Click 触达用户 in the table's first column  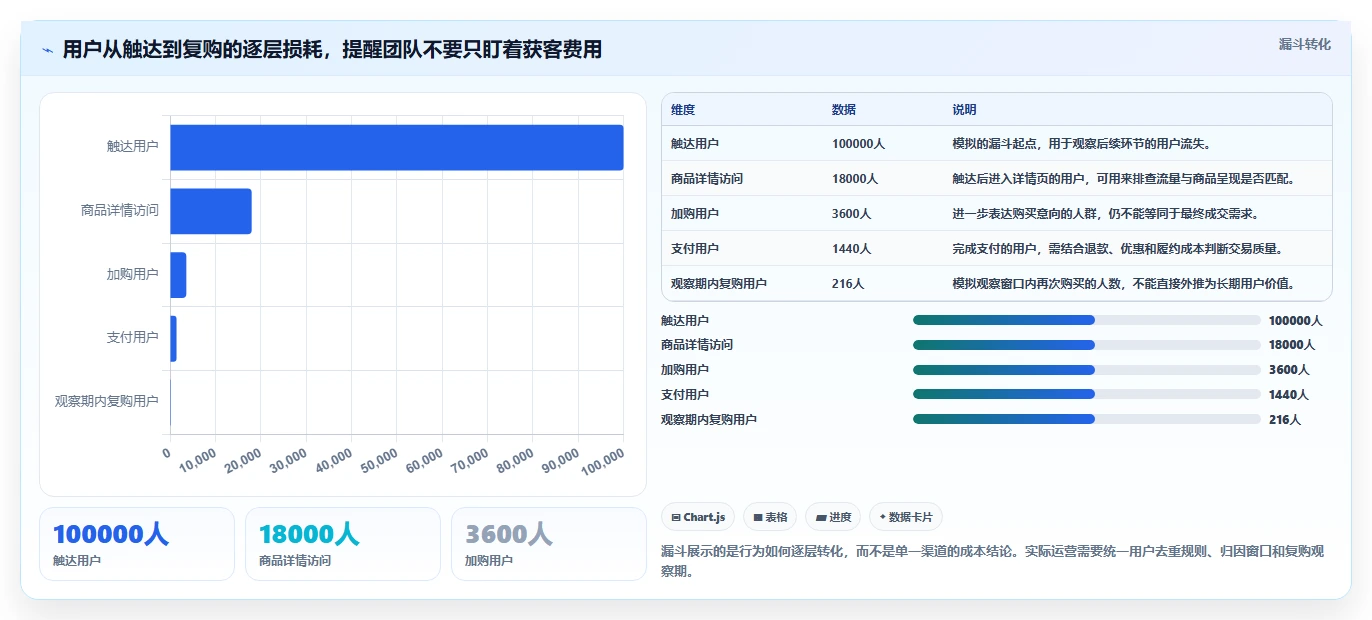695,144
